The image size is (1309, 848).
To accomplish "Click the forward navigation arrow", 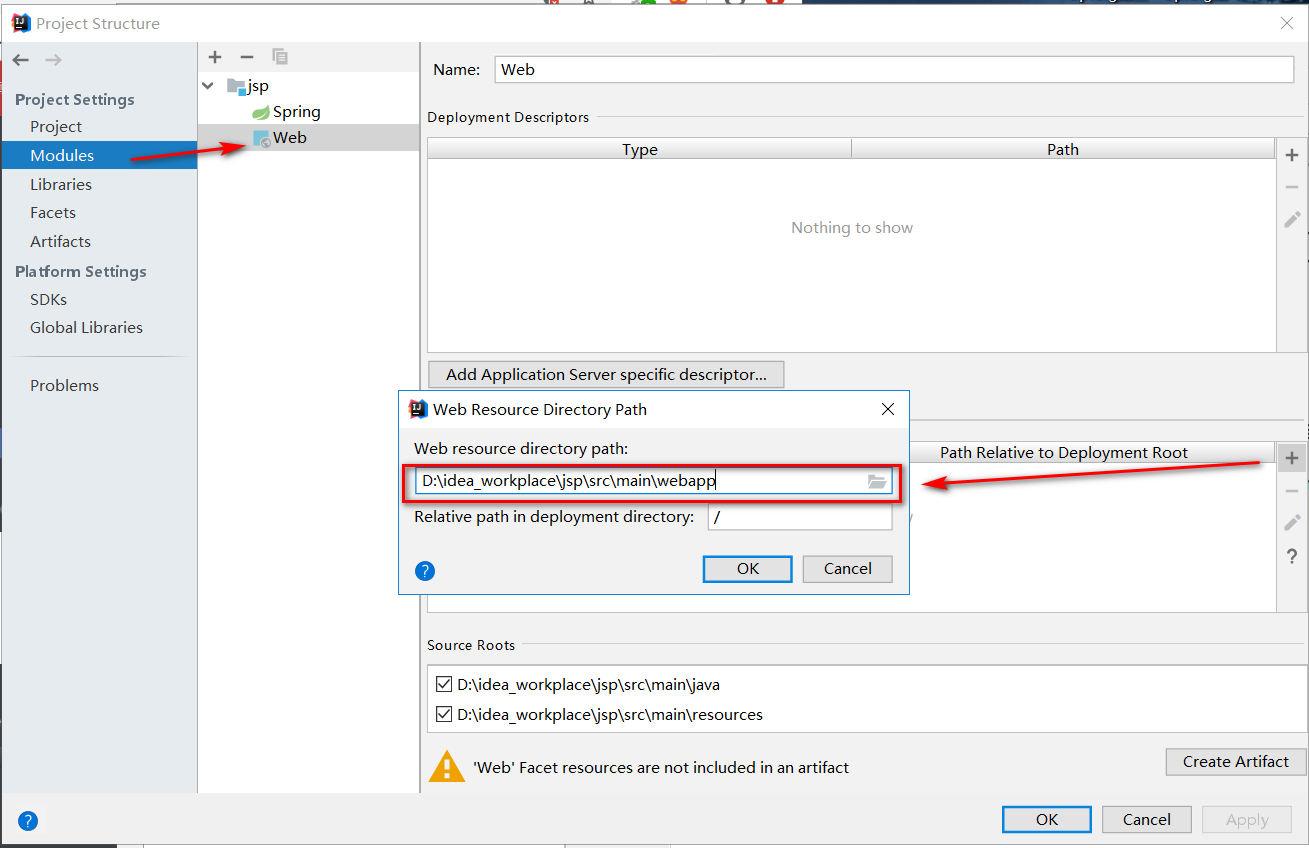I will coord(53,60).
